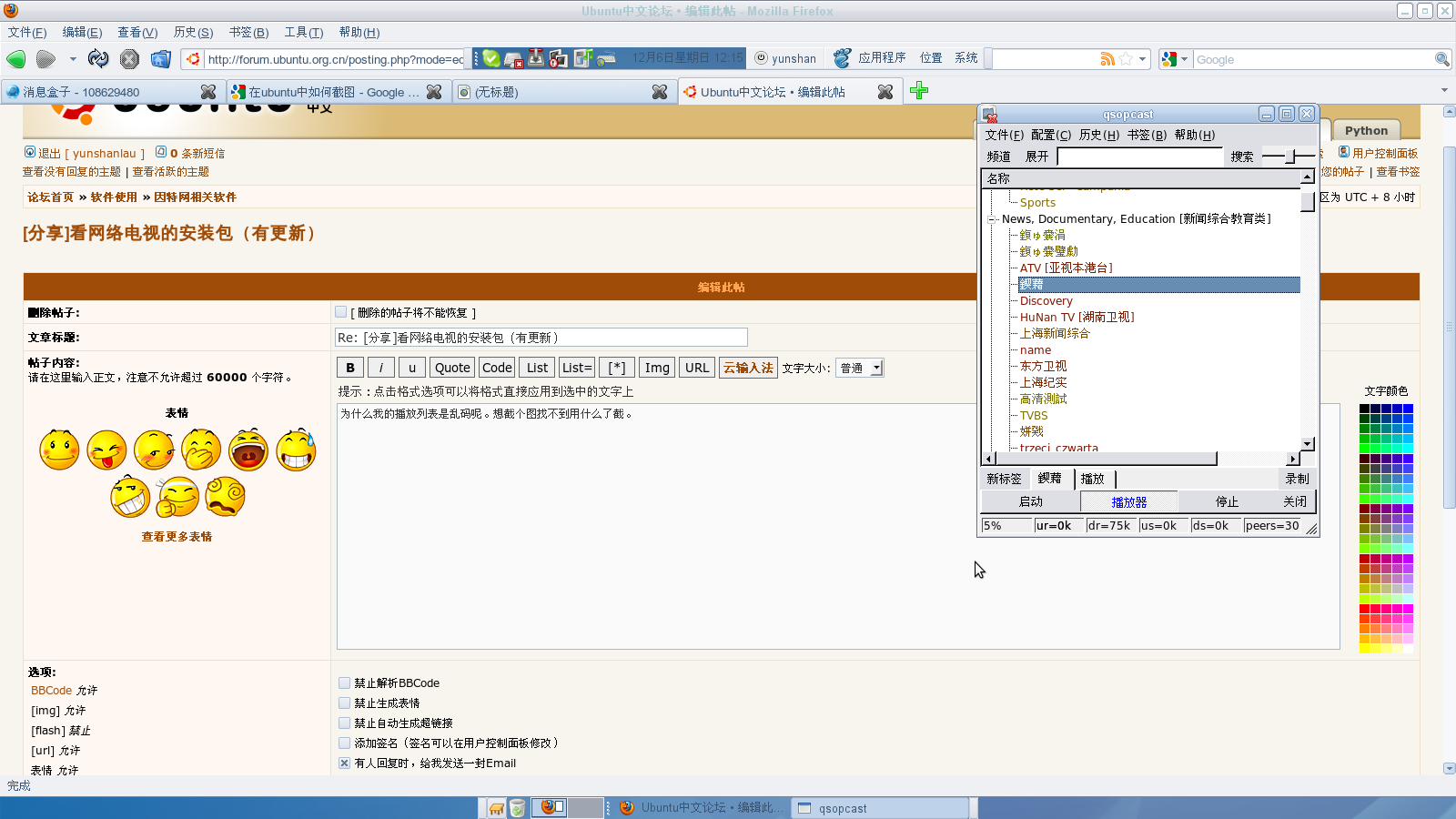Open the 书签(B) menu in Firefox
1456x819 pixels.
(x=248, y=32)
